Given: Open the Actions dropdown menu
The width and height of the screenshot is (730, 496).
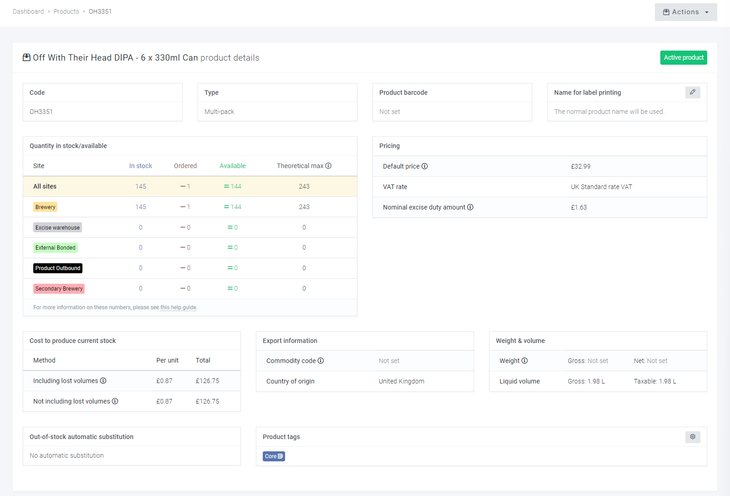Looking at the screenshot, I should pyautogui.click(x=685, y=12).
